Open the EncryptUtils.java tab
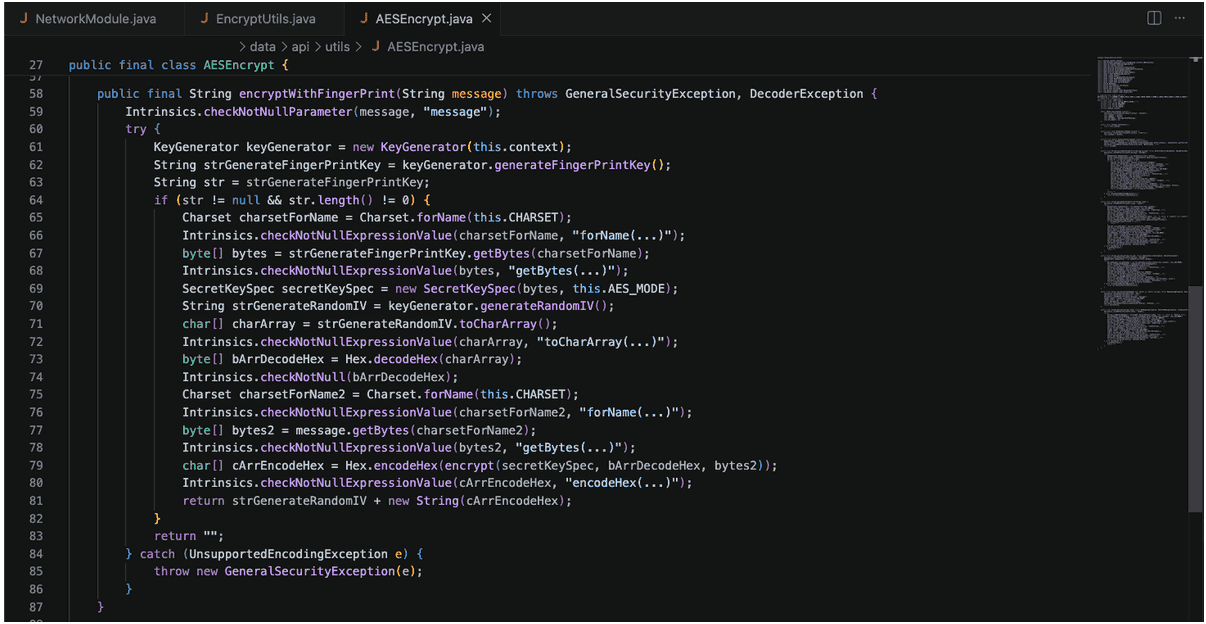 tap(257, 19)
